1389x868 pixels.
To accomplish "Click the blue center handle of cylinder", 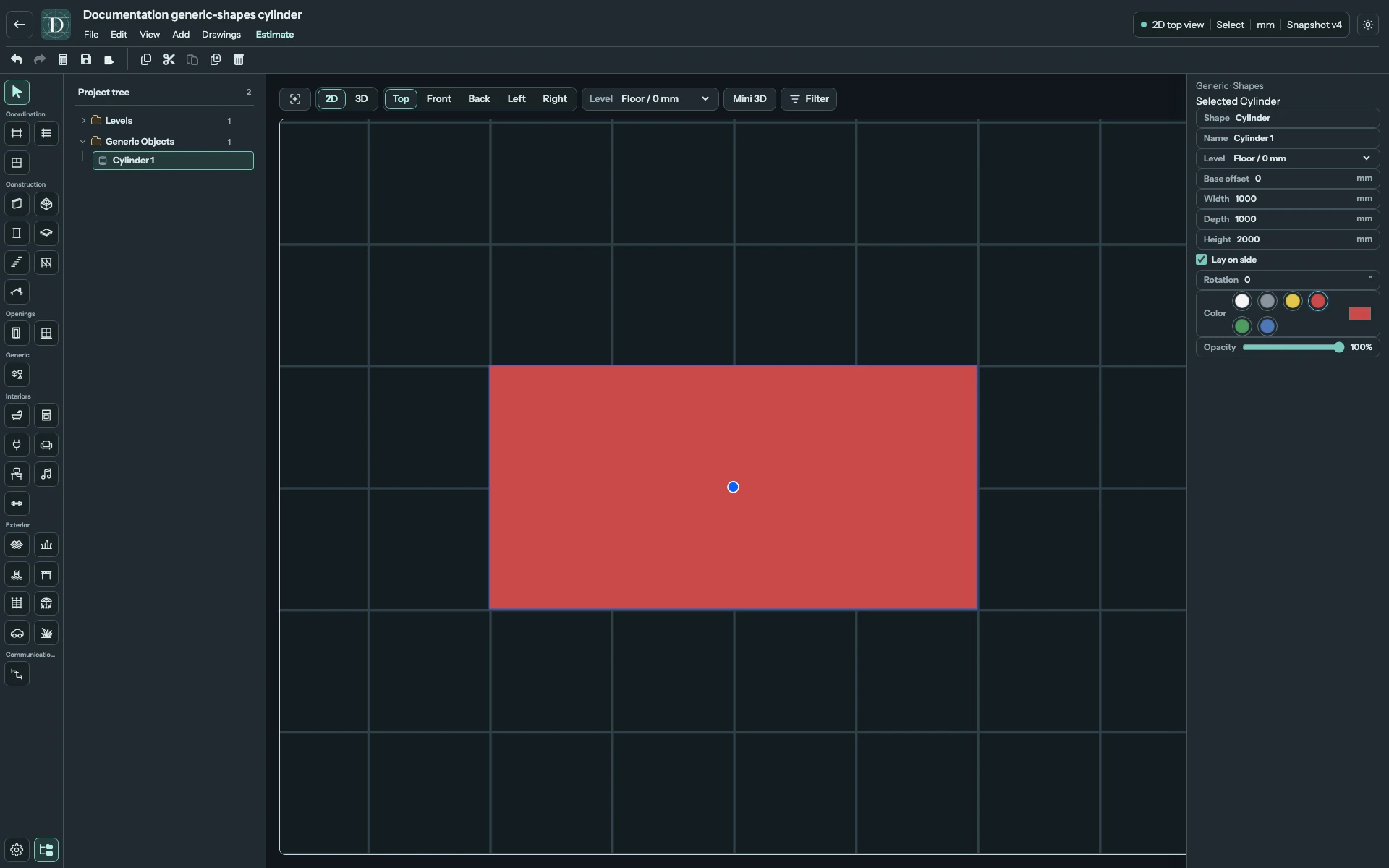I will point(733,488).
